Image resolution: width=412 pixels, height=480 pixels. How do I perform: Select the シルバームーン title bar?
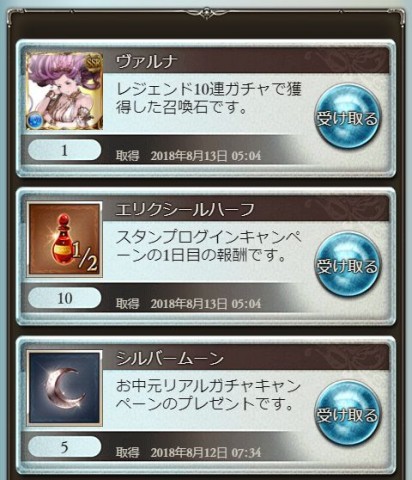[x=246, y=357]
